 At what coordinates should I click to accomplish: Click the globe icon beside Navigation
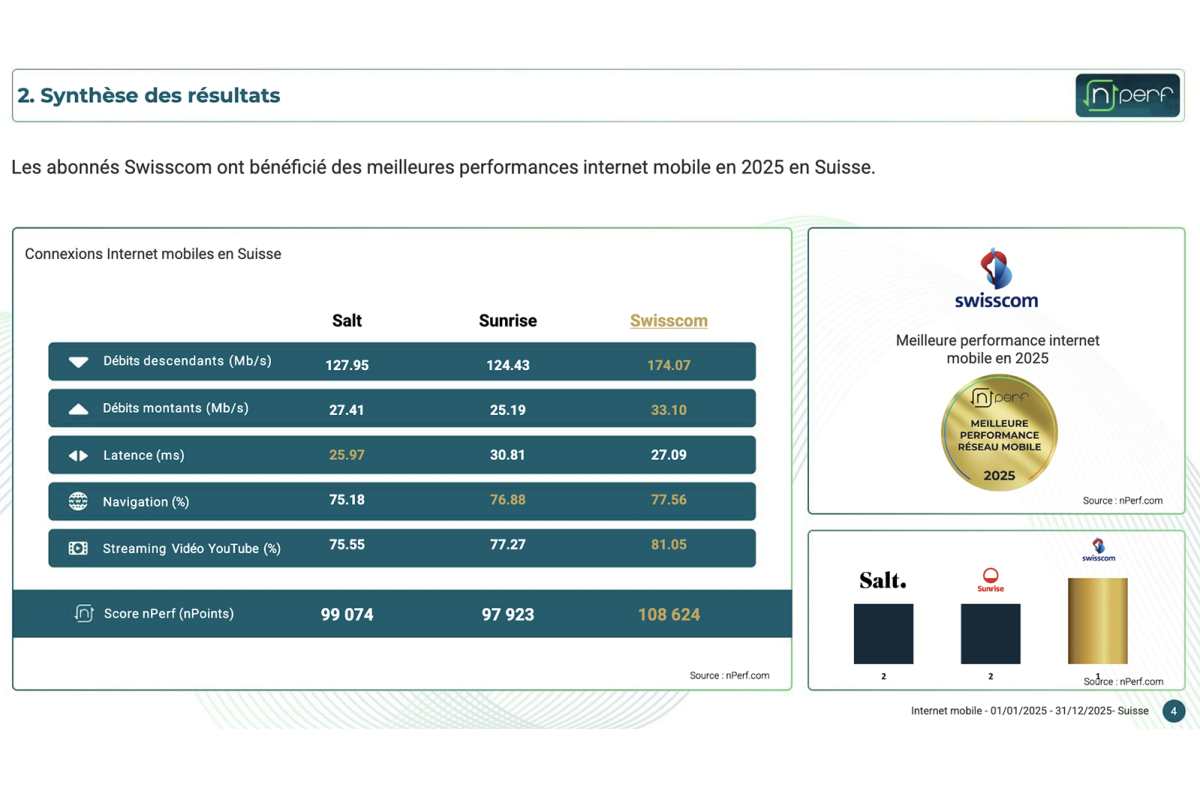click(78, 502)
